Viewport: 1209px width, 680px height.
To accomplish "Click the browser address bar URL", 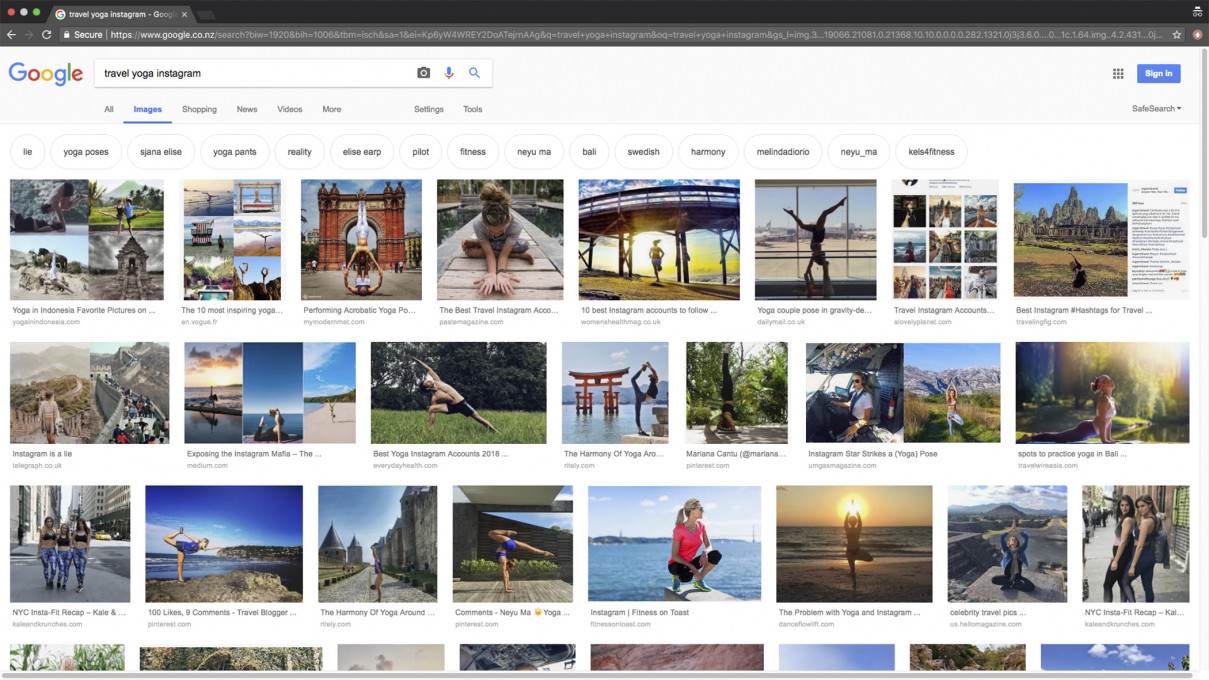I will point(635,34).
